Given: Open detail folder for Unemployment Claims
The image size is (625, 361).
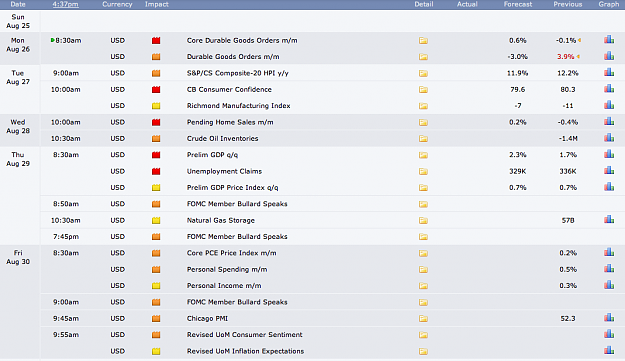Looking at the screenshot, I should pyautogui.click(x=423, y=171).
